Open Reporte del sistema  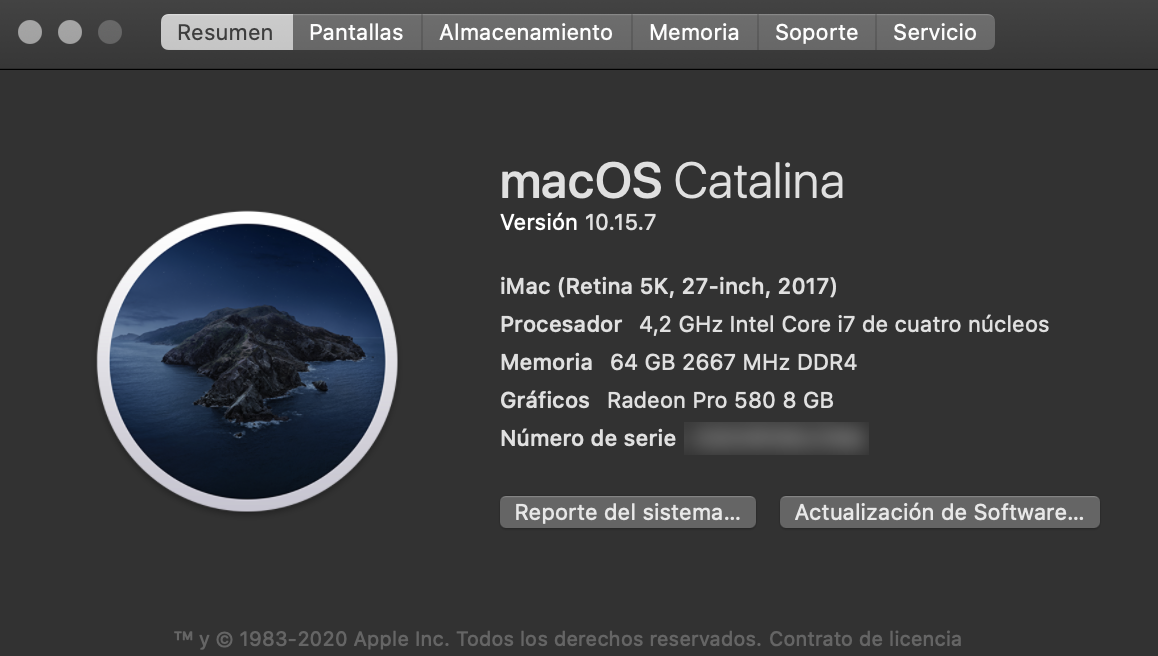point(628,512)
